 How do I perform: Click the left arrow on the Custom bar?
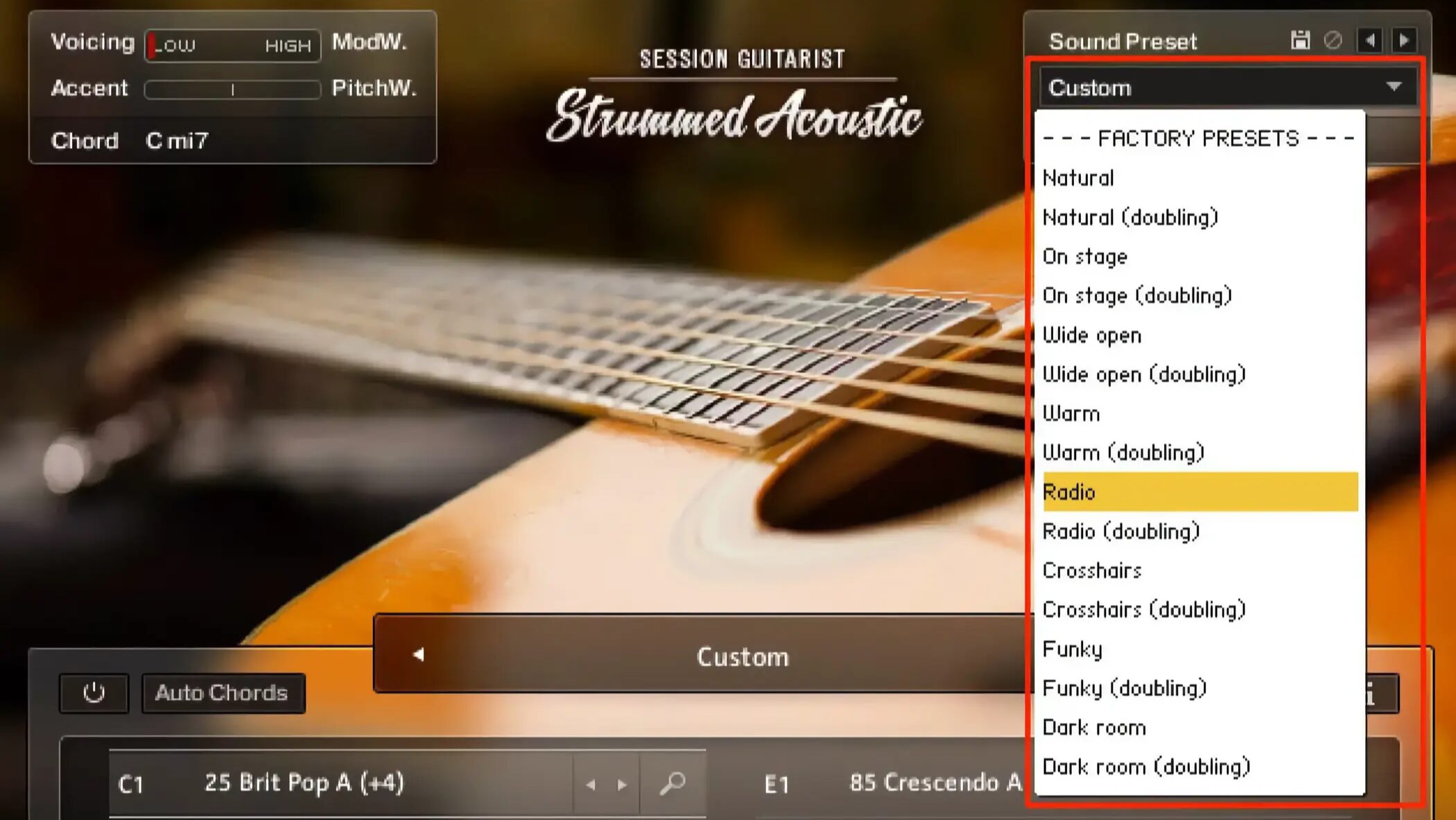point(418,654)
